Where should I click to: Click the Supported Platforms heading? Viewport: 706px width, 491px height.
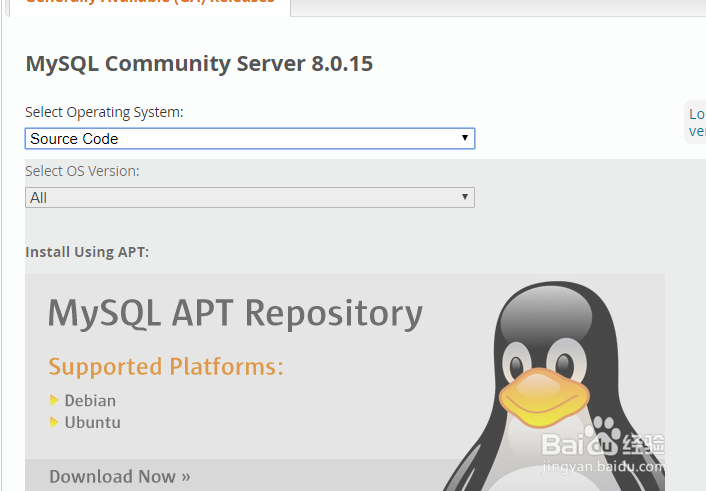pyautogui.click(x=166, y=366)
